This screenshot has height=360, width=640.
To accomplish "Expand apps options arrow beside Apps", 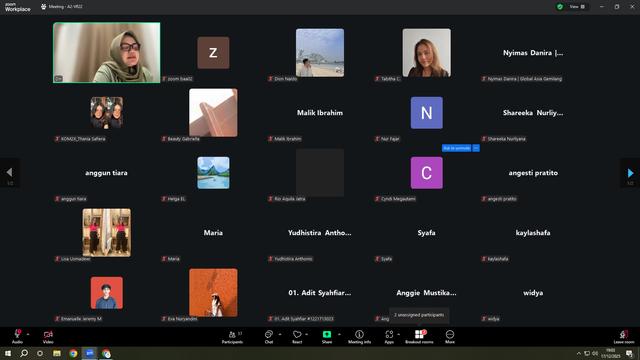I will coord(398,334).
